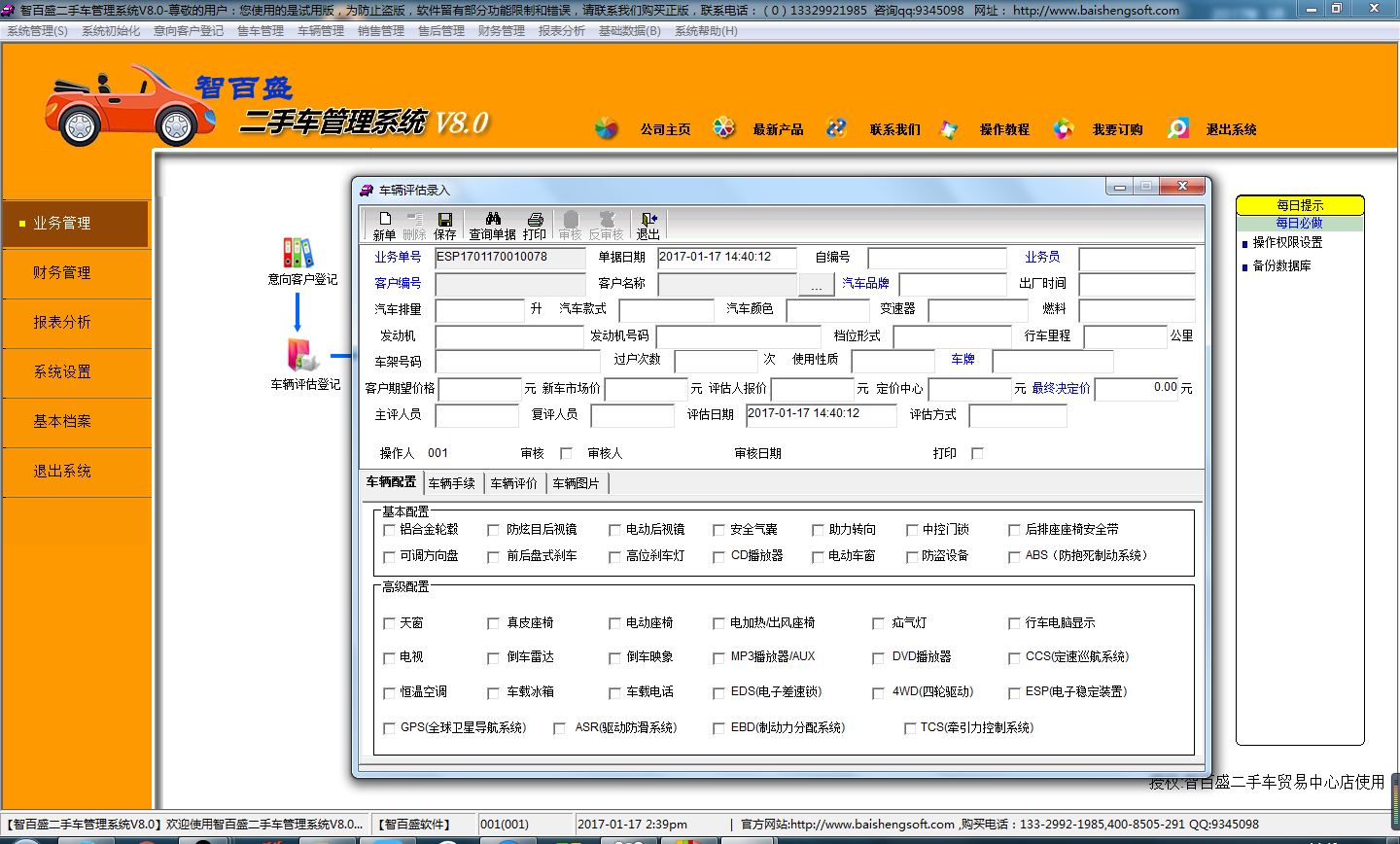
Task: Select 财务管理 in left sidebar
Action: (76, 273)
